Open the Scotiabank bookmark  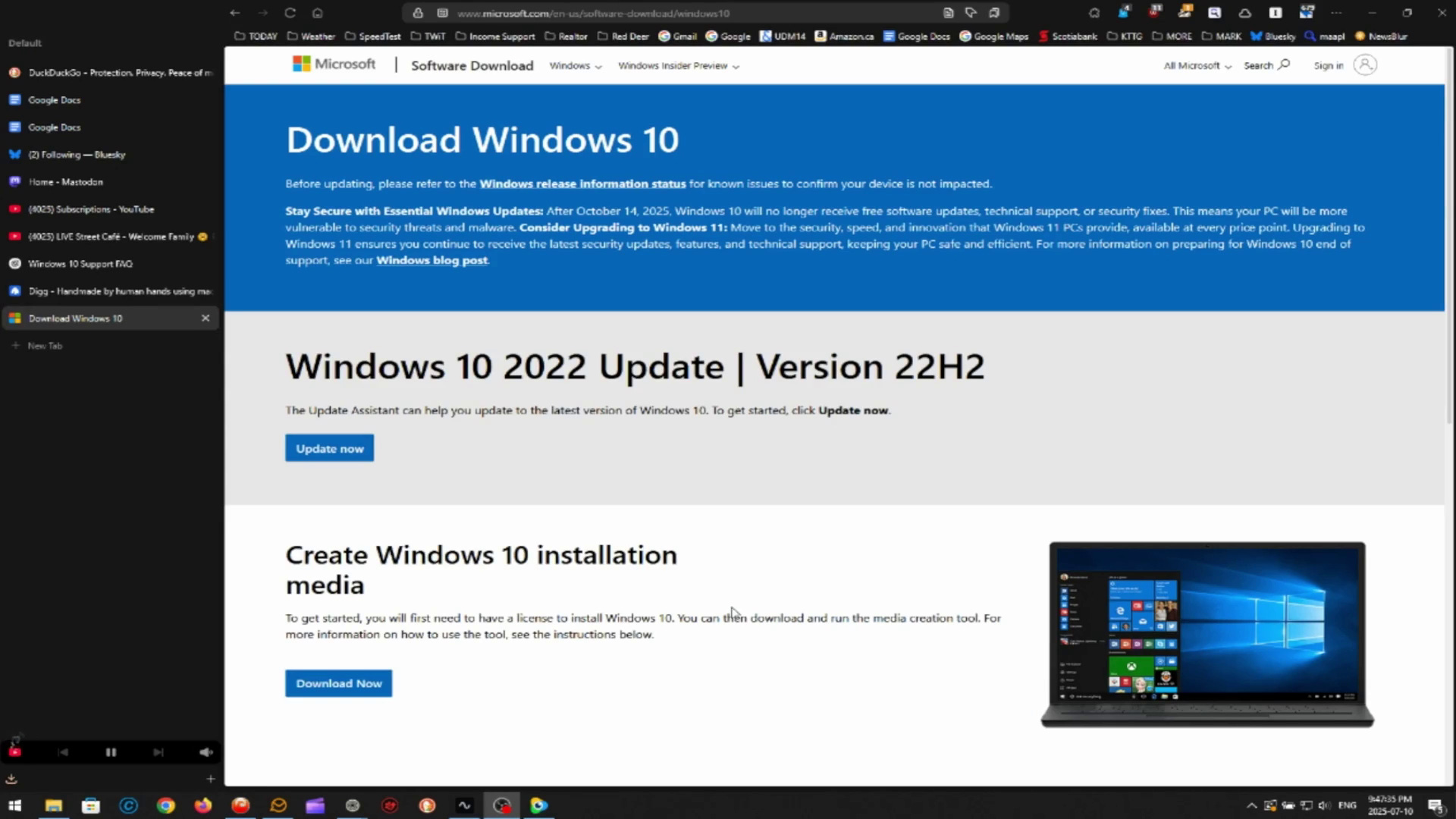tap(1068, 36)
